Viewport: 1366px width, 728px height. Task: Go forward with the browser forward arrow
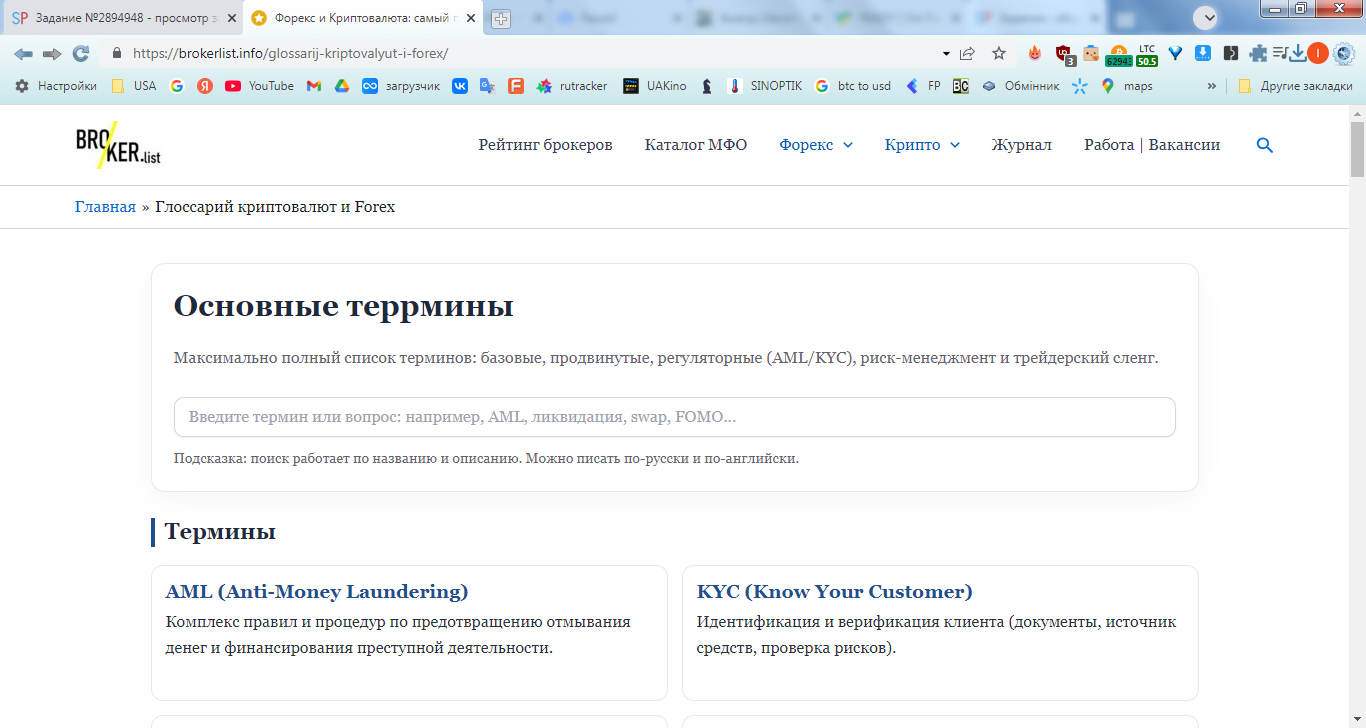click(52, 54)
